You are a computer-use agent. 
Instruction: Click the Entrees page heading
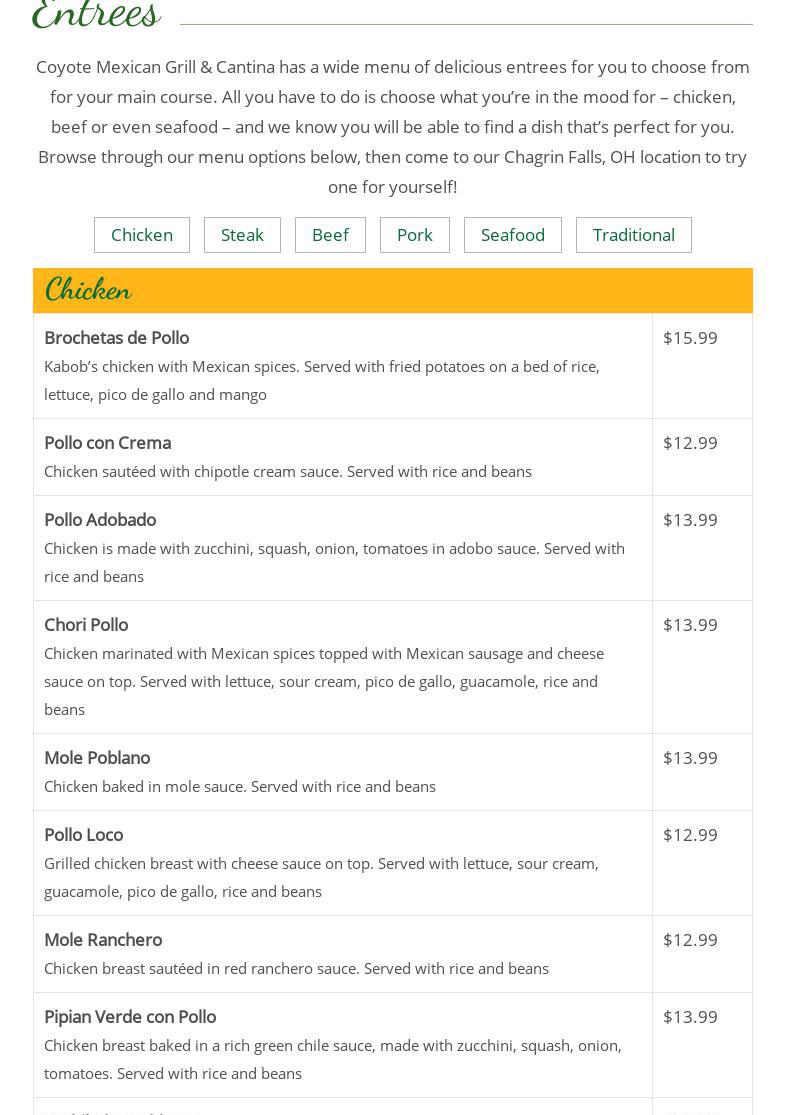pos(97,14)
